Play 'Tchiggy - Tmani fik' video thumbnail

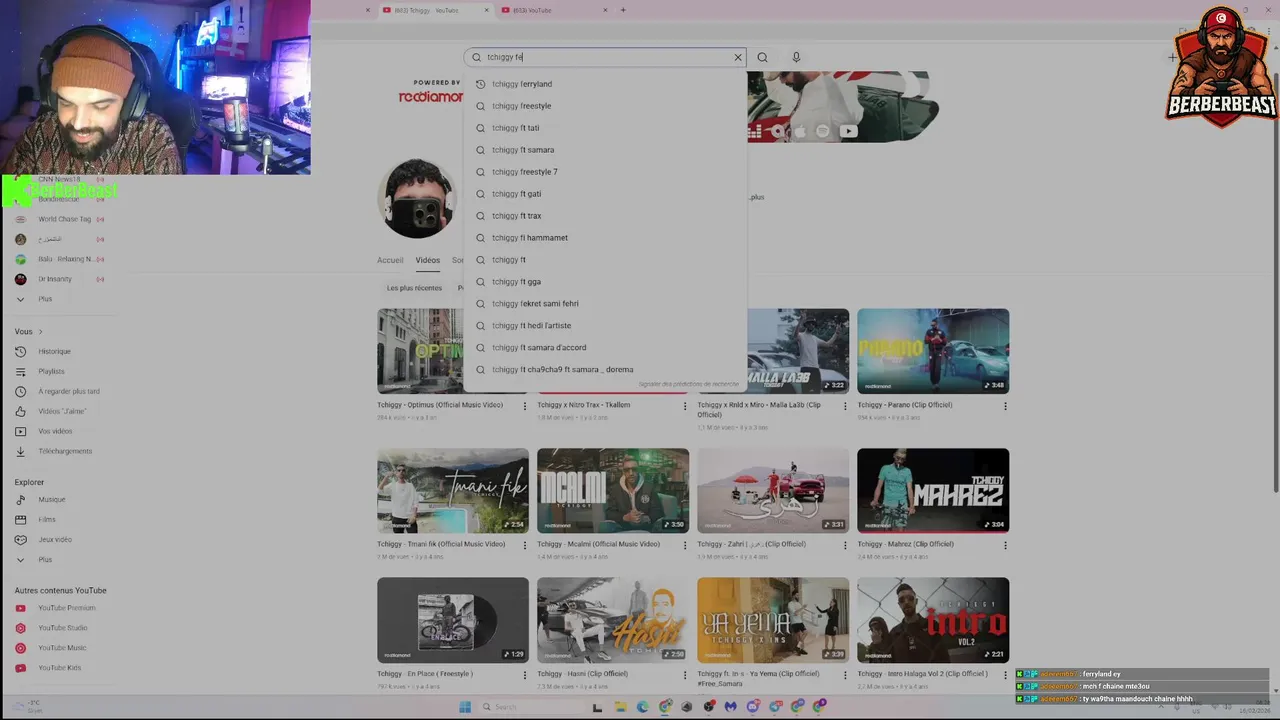pos(453,490)
